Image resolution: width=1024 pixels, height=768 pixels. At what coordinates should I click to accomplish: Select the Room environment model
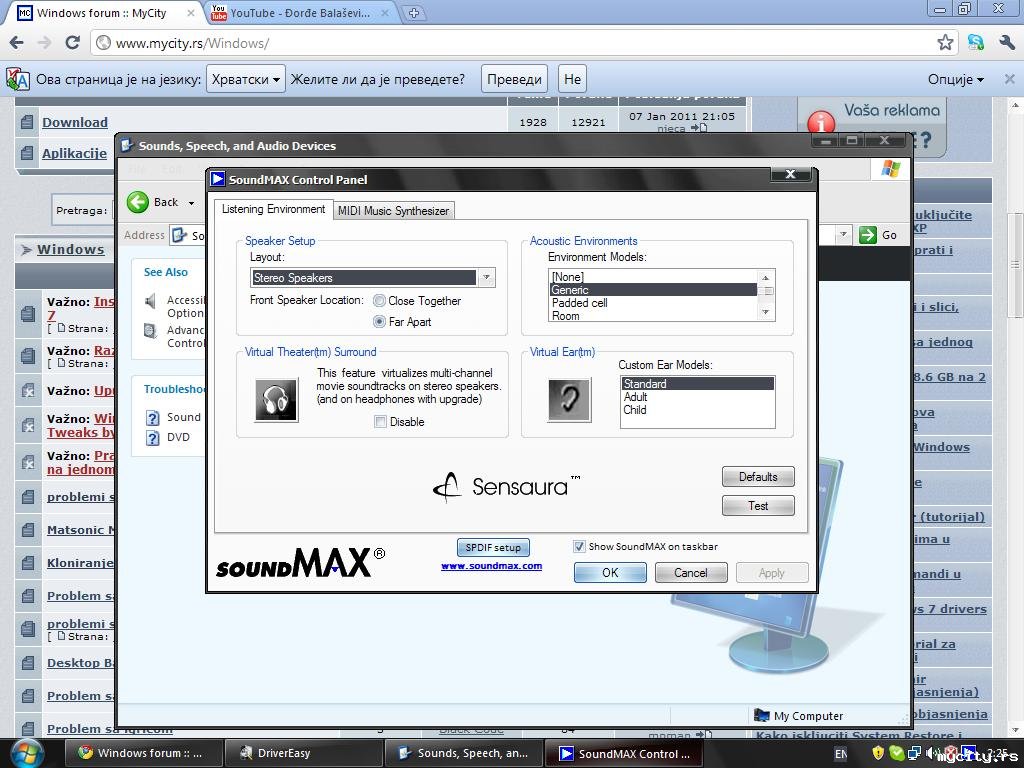coord(653,316)
